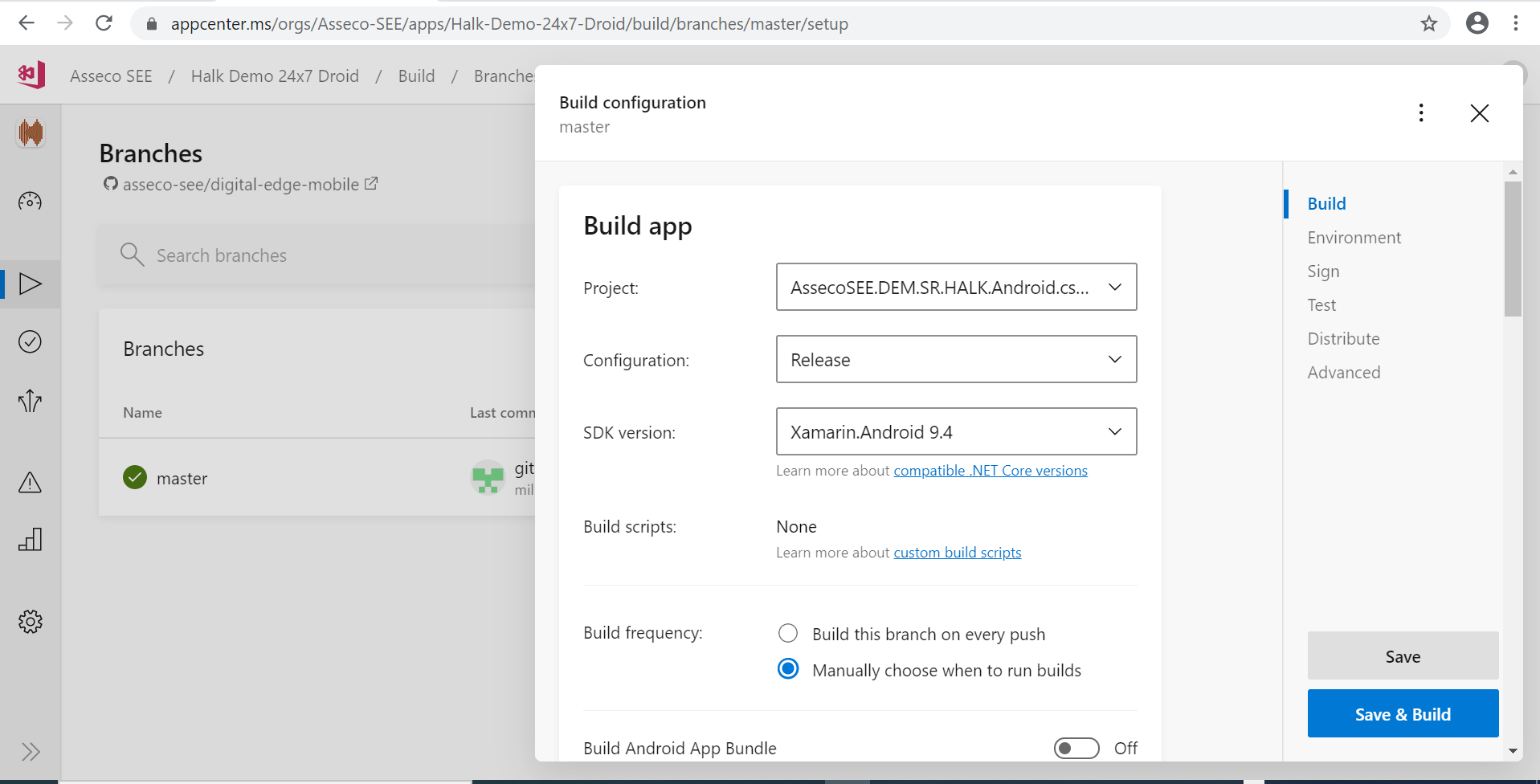Open the Diagnostics warning triangle icon
Screen dimensions: 1540x784
[x=30, y=482]
